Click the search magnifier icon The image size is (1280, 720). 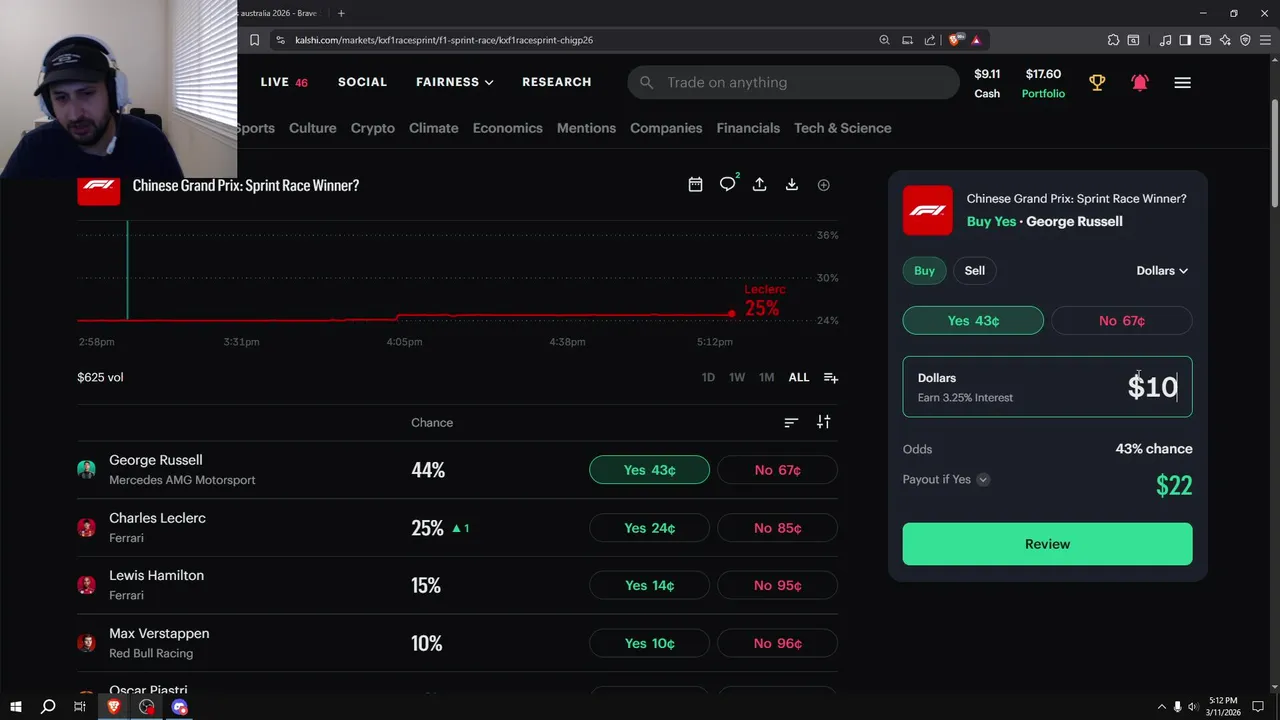pos(647,83)
